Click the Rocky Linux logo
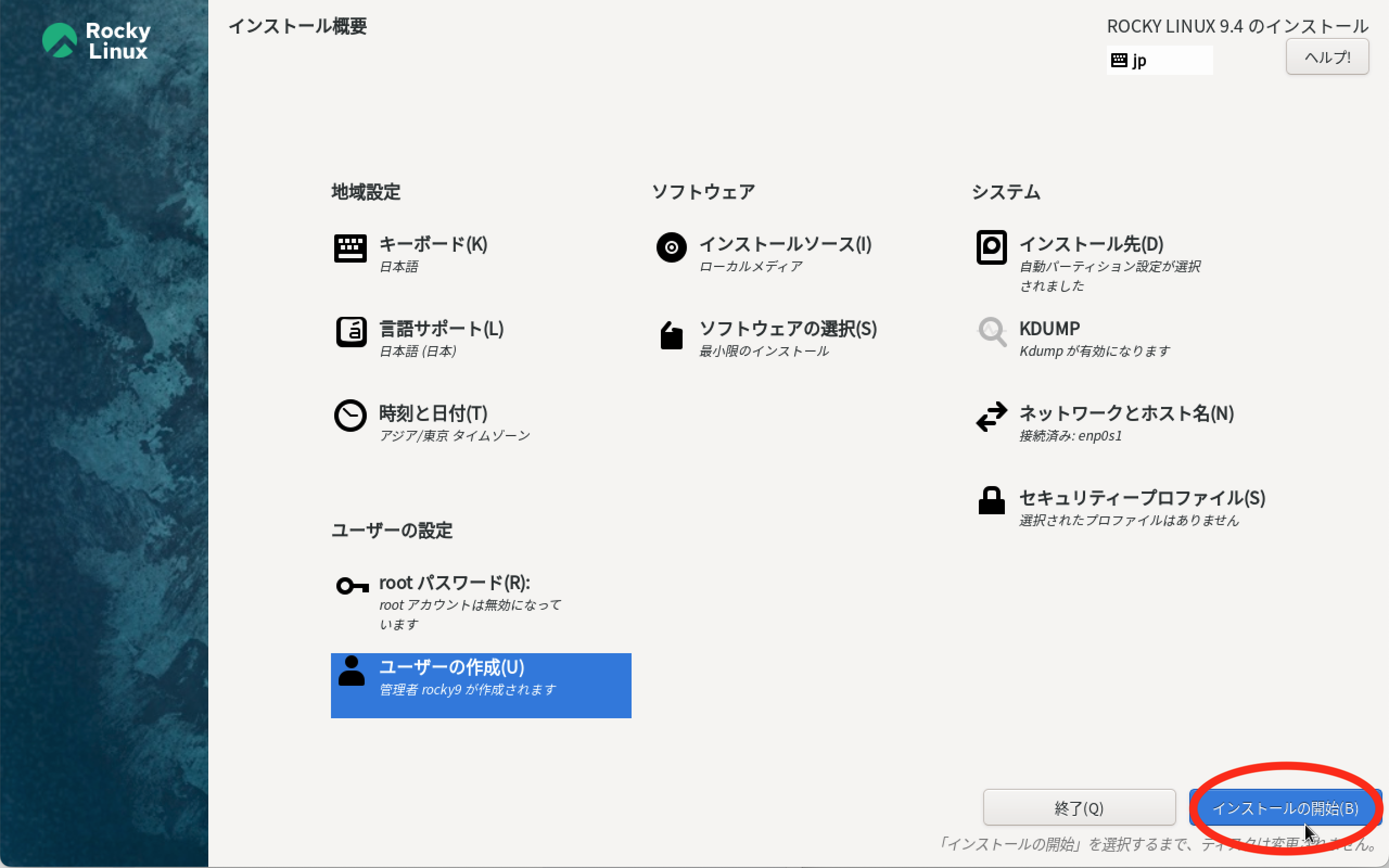 pyautogui.click(x=97, y=40)
